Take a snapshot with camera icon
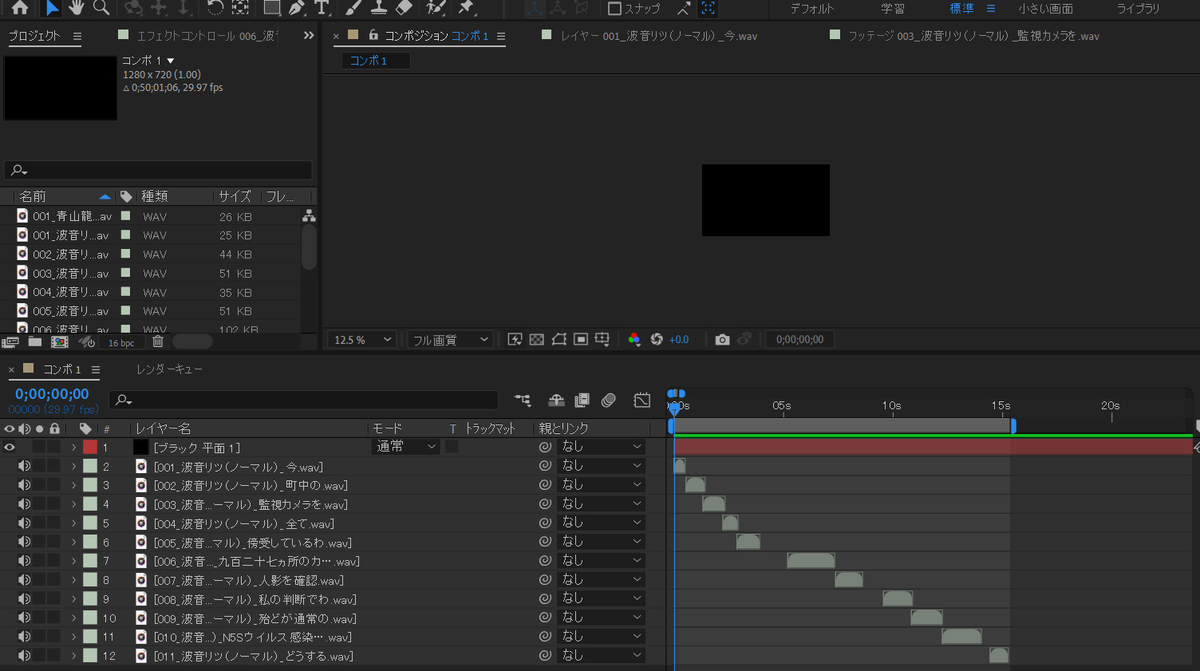Screen dimensions: 1200x671 722,340
